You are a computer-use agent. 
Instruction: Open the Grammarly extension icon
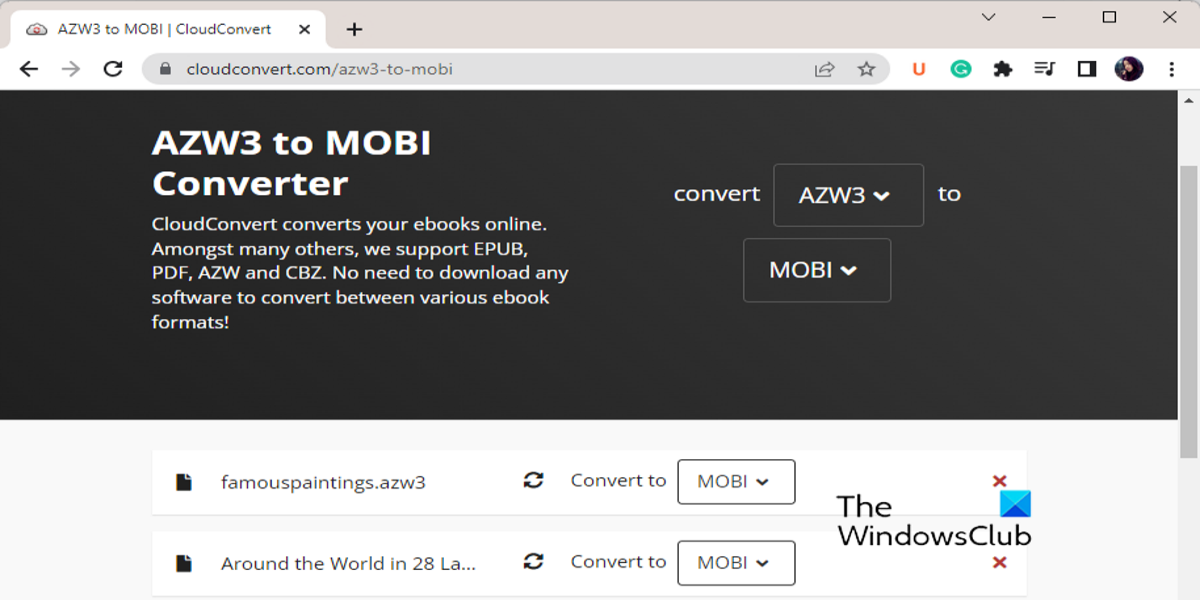click(x=961, y=69)
